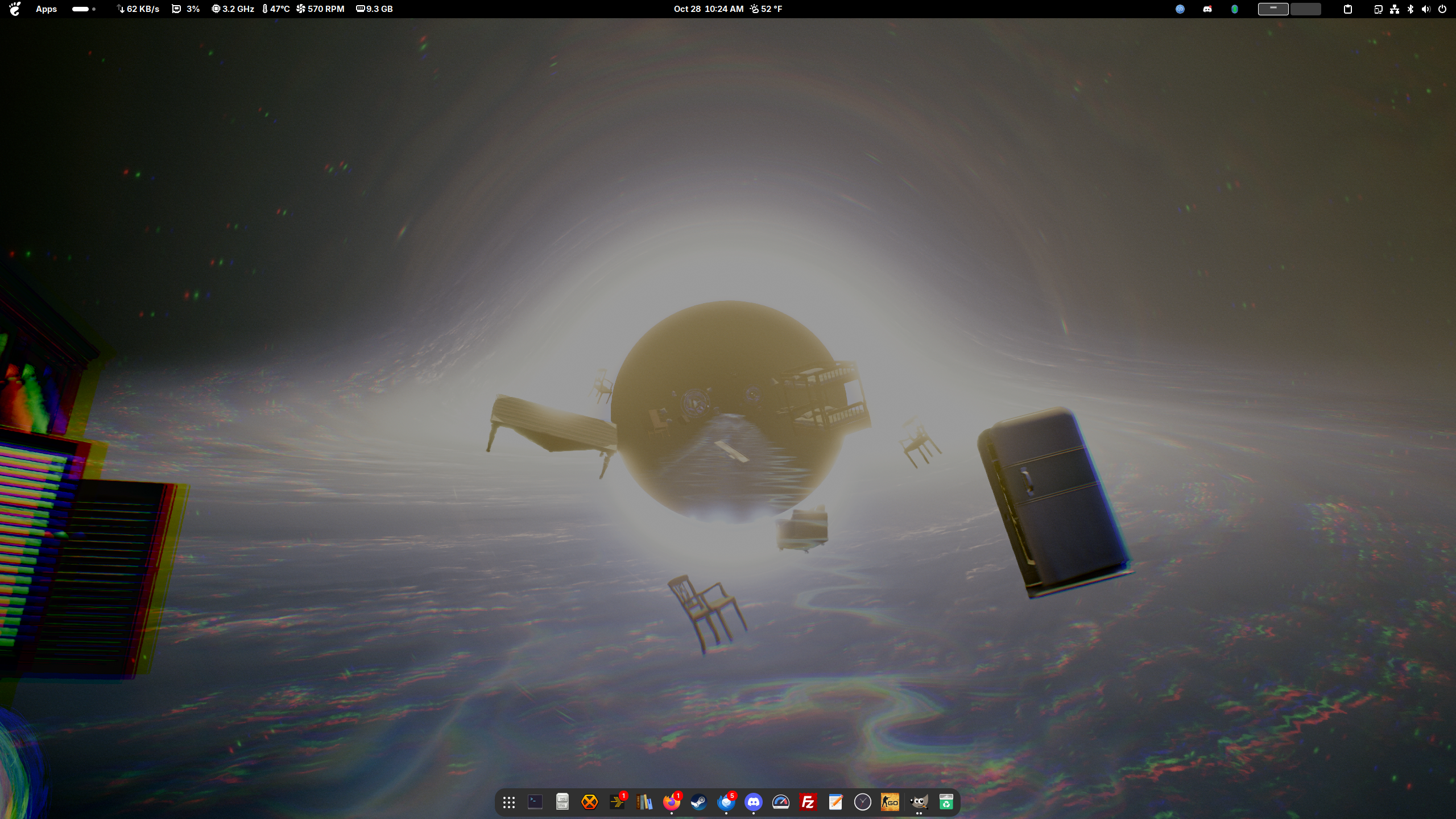Launch the Counter-Strike GO game icon
Screen dimensions: 1456x819
click(x=890, y=802)
